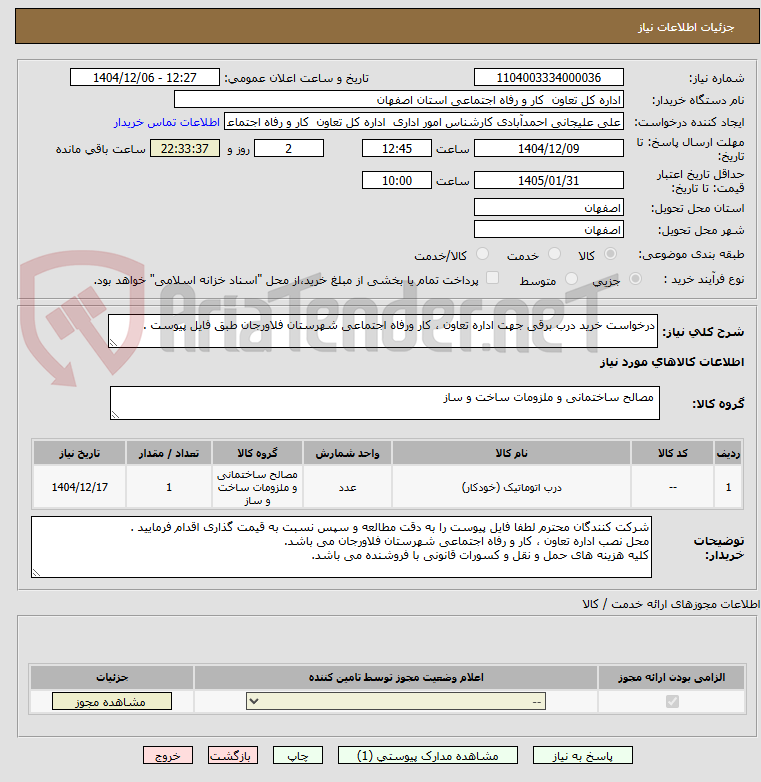
Task: Click the نام کالا column header
Action: coord(511,453)
